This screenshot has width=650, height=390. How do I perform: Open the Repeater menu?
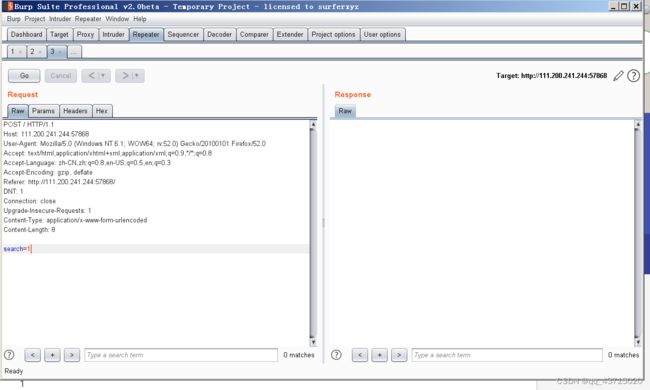pyautogui.click(x=88, y=19)
